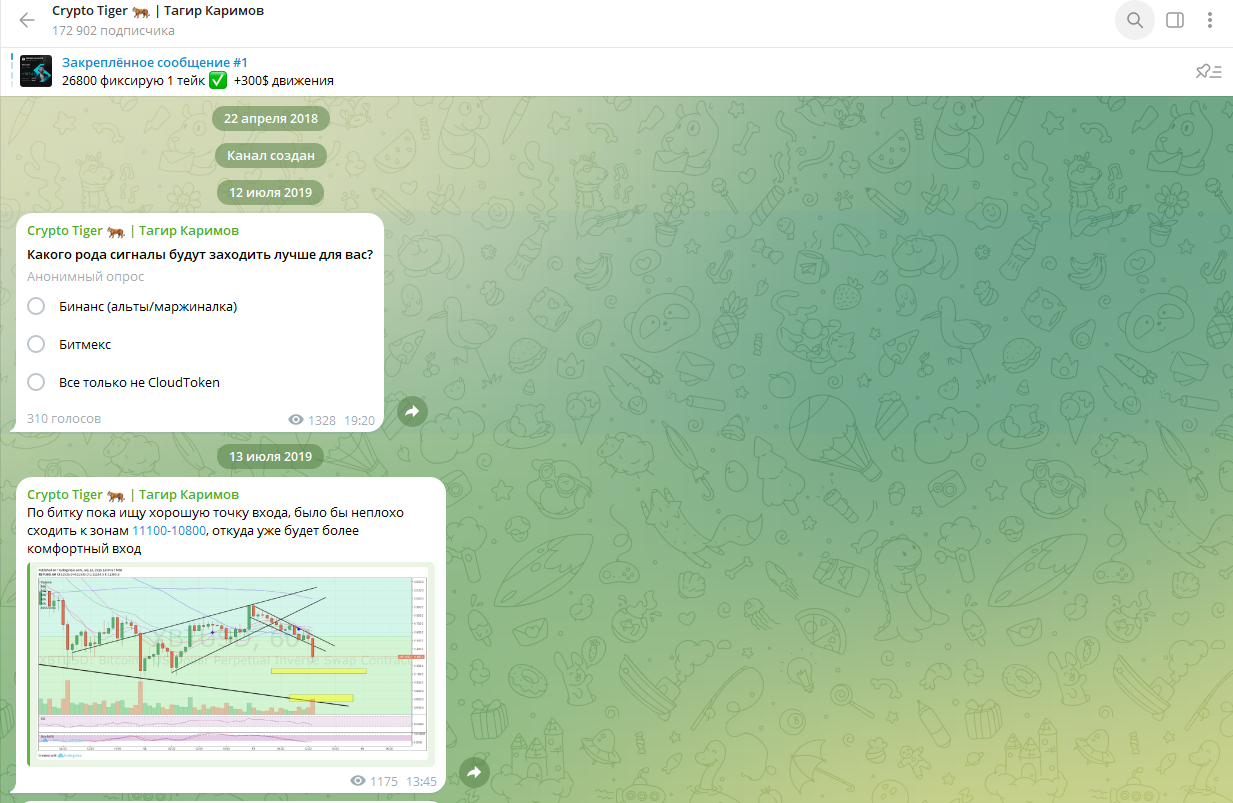Click the "22 апреля 2018" date badge
The width and height of the screenshot is (1233, 803).
[271, 118]
